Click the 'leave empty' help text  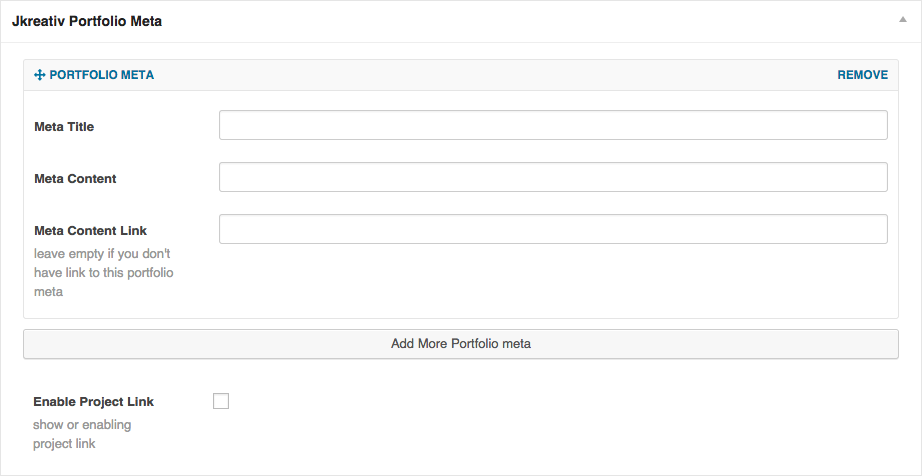click(103, 273)
